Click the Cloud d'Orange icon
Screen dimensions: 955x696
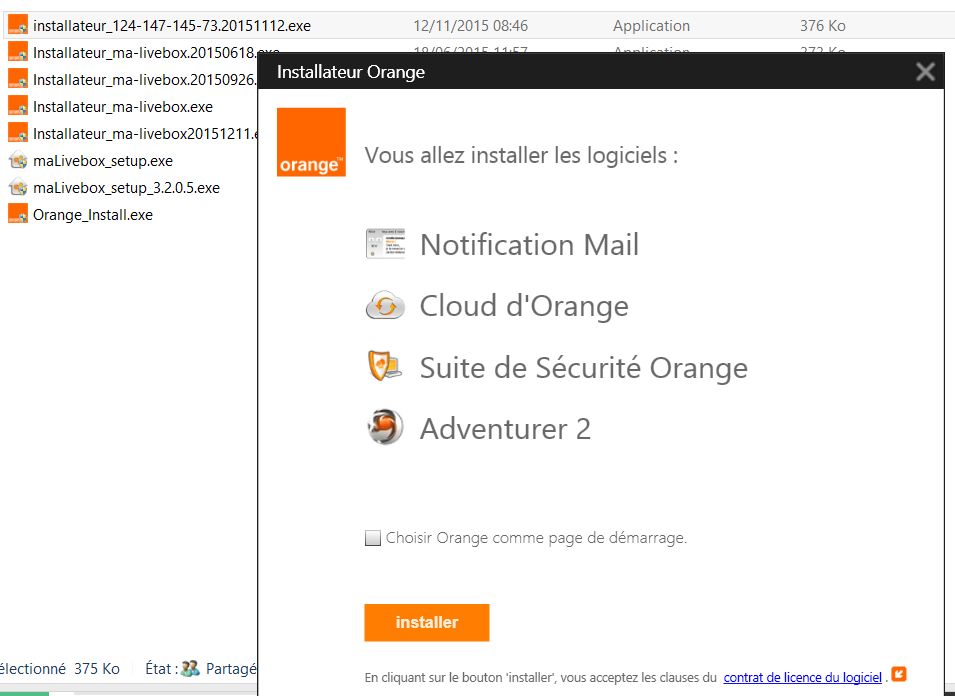pos(385,306)
